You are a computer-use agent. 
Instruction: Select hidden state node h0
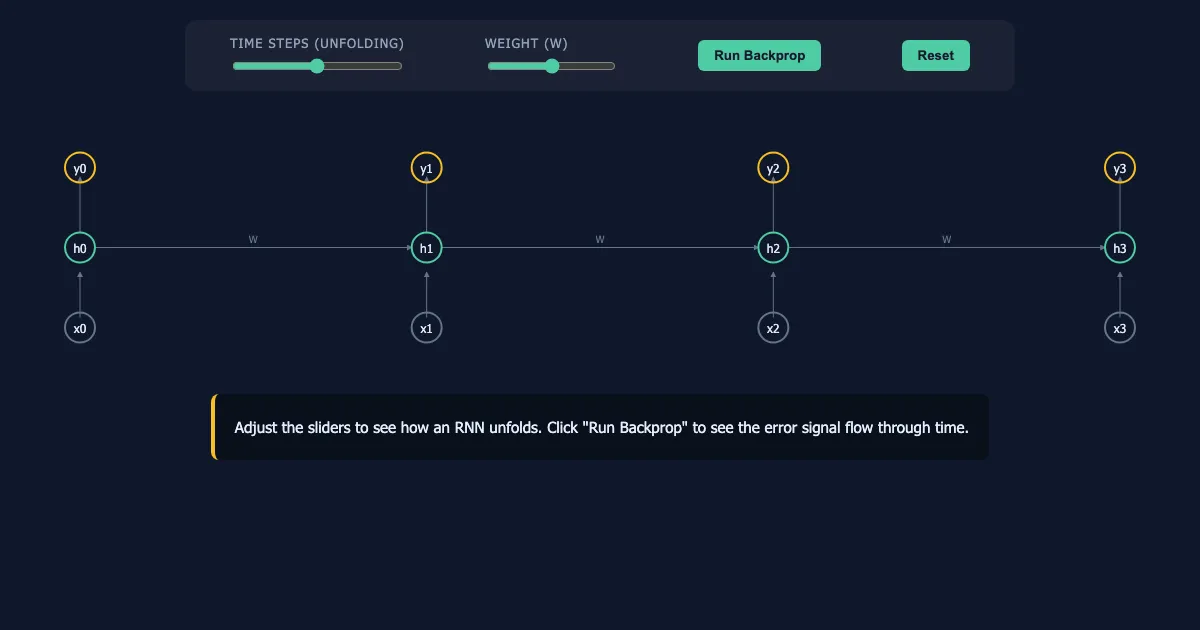point(80,248)
